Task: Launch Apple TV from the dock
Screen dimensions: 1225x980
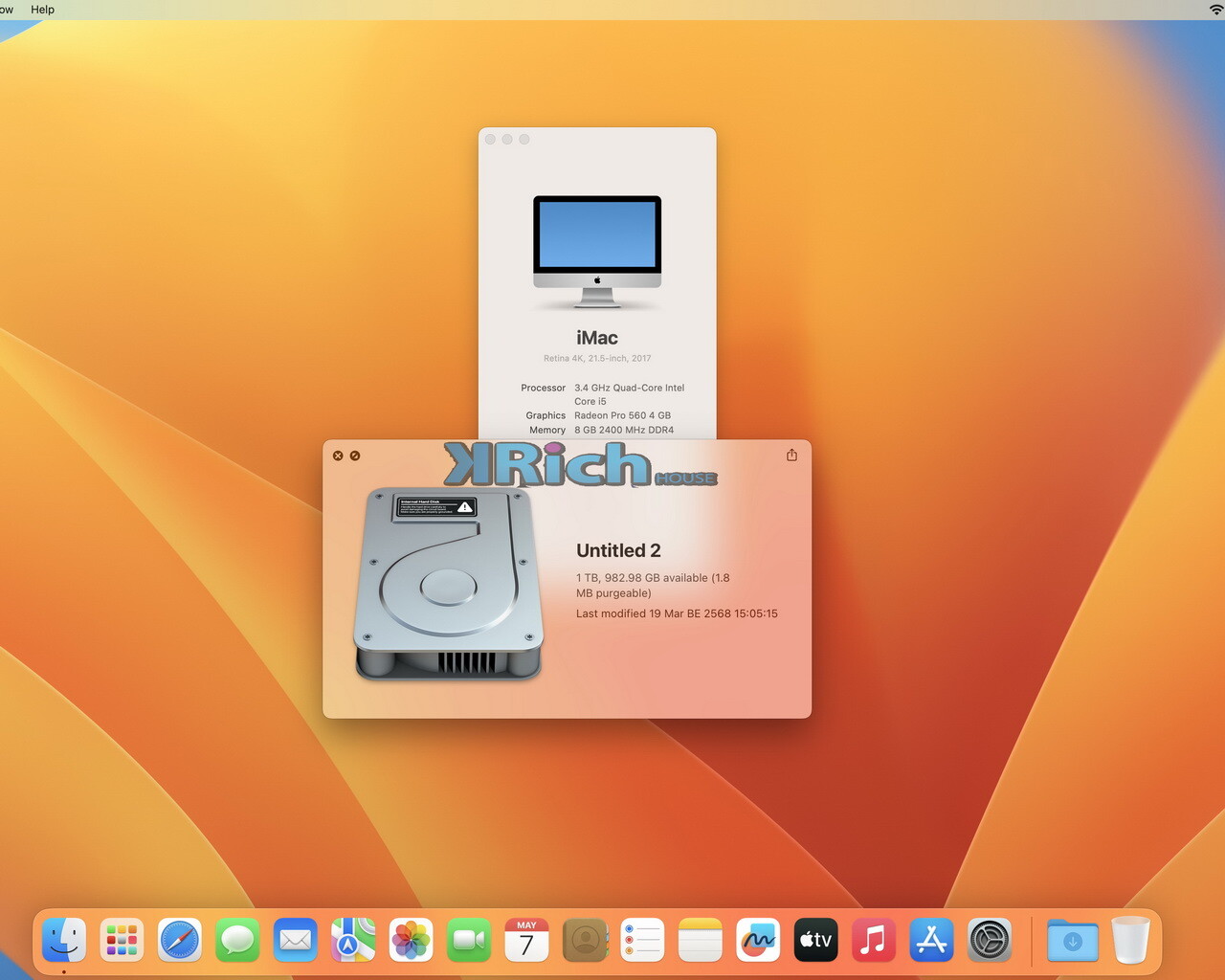Action: pos(815,941)
